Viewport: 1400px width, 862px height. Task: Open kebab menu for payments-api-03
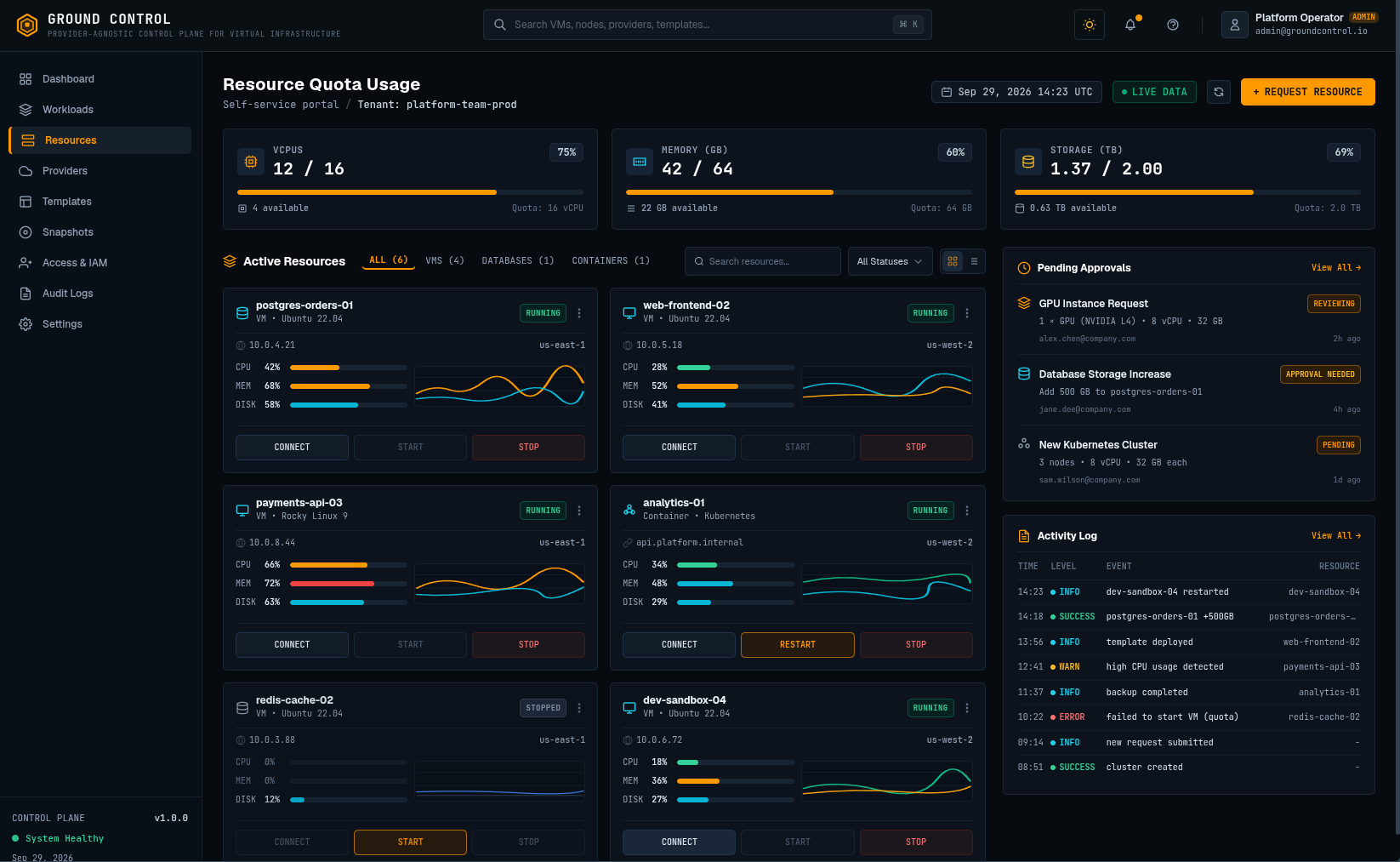(x=579, y=511)
